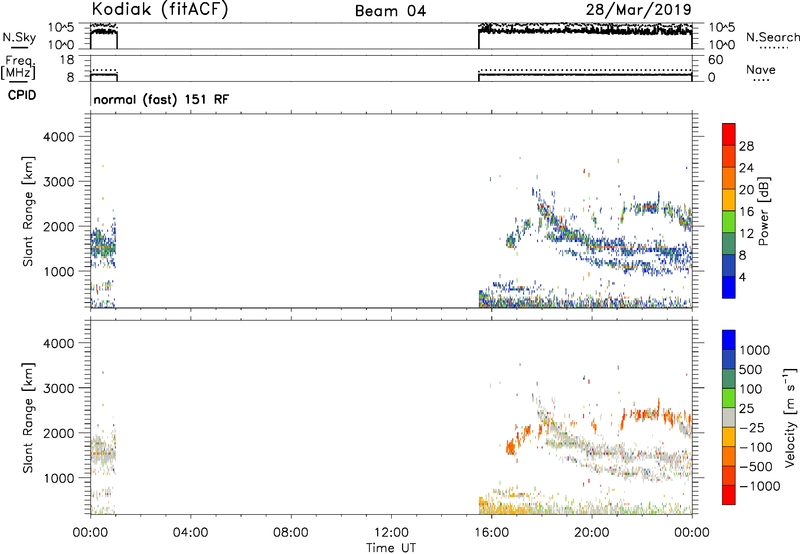Select the 'Beam 04' header label
Screen dimensions: 800x554
(x=390, y=11)
